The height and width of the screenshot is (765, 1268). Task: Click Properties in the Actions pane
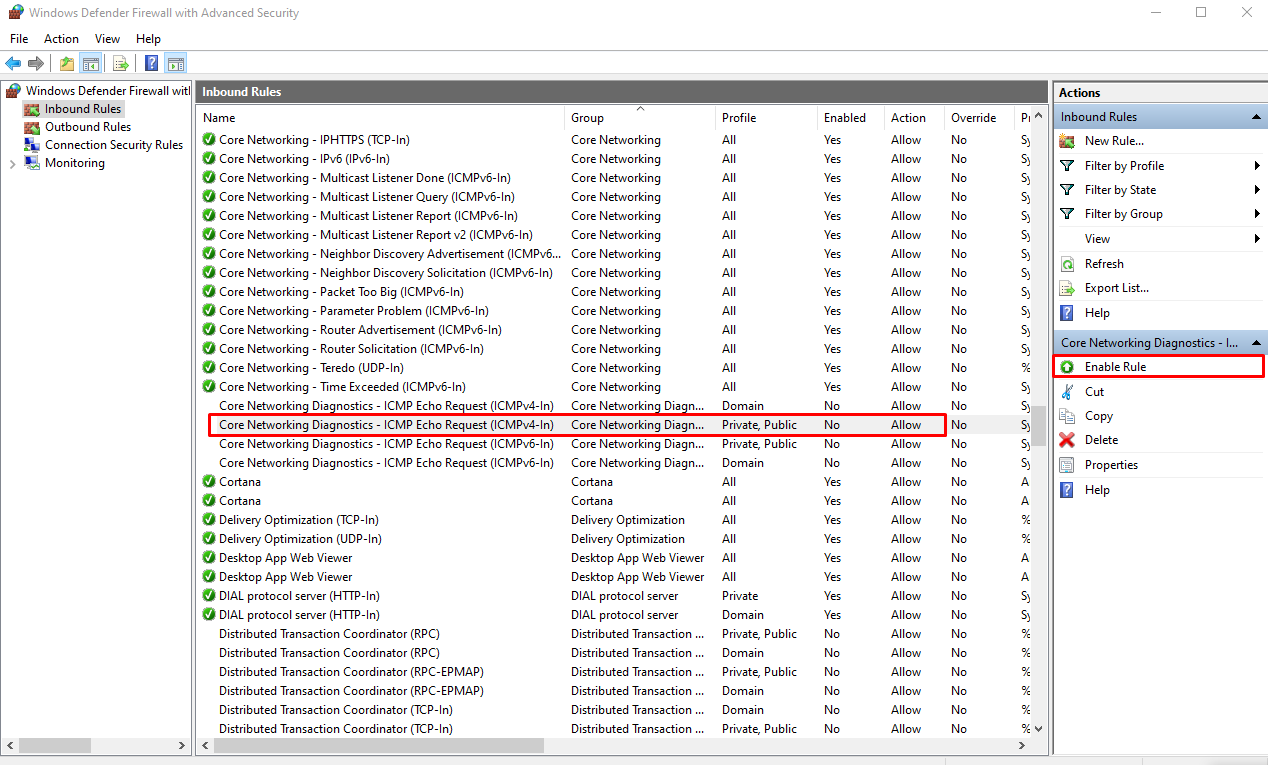pyautogui.click(x=1111, y=465)
